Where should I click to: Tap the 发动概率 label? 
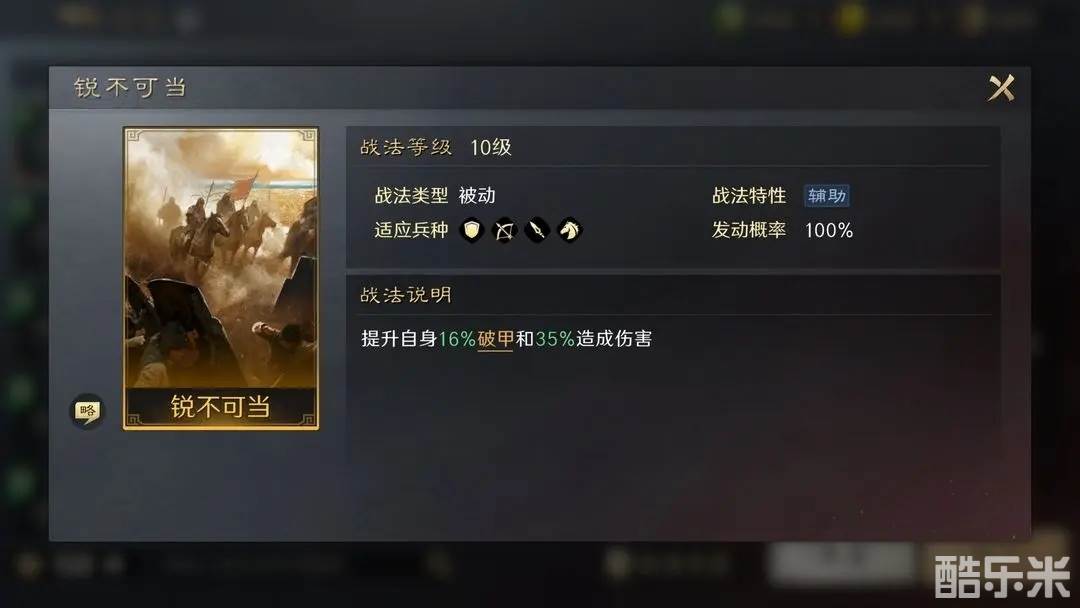[749, 230]
